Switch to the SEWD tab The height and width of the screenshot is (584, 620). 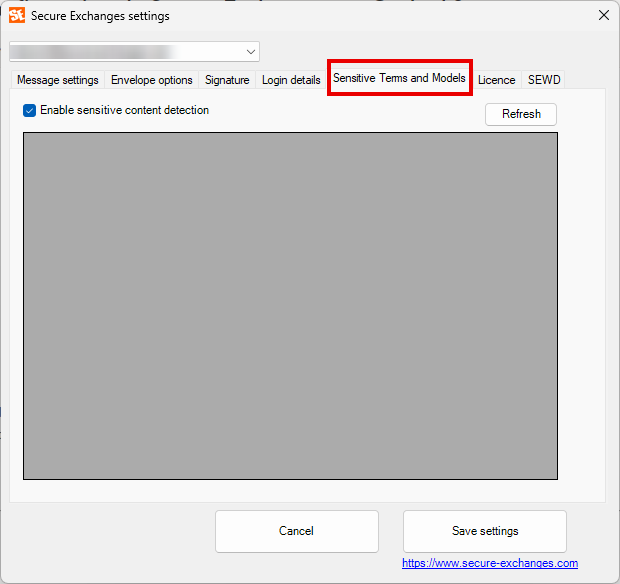pos(544,80)
